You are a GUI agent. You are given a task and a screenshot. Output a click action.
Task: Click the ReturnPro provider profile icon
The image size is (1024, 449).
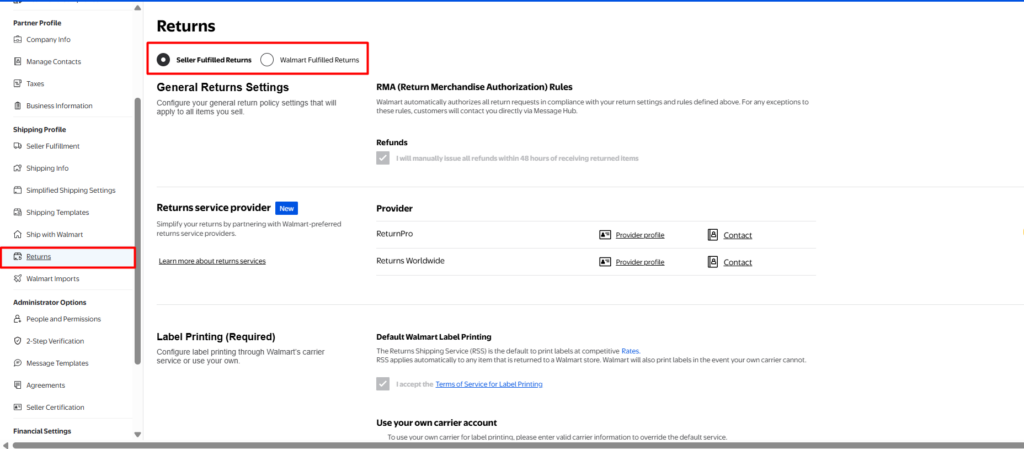(x=605, y=235)
